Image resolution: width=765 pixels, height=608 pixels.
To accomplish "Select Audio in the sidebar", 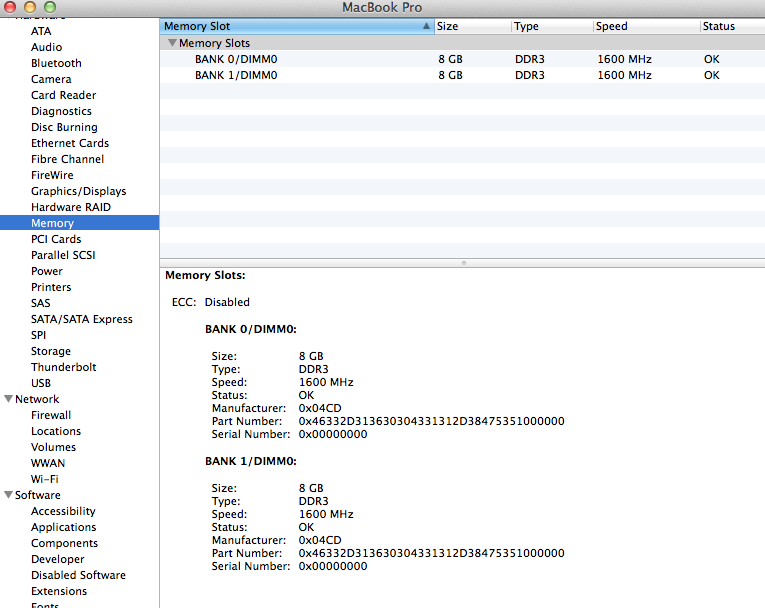I will tap(46, 47).
